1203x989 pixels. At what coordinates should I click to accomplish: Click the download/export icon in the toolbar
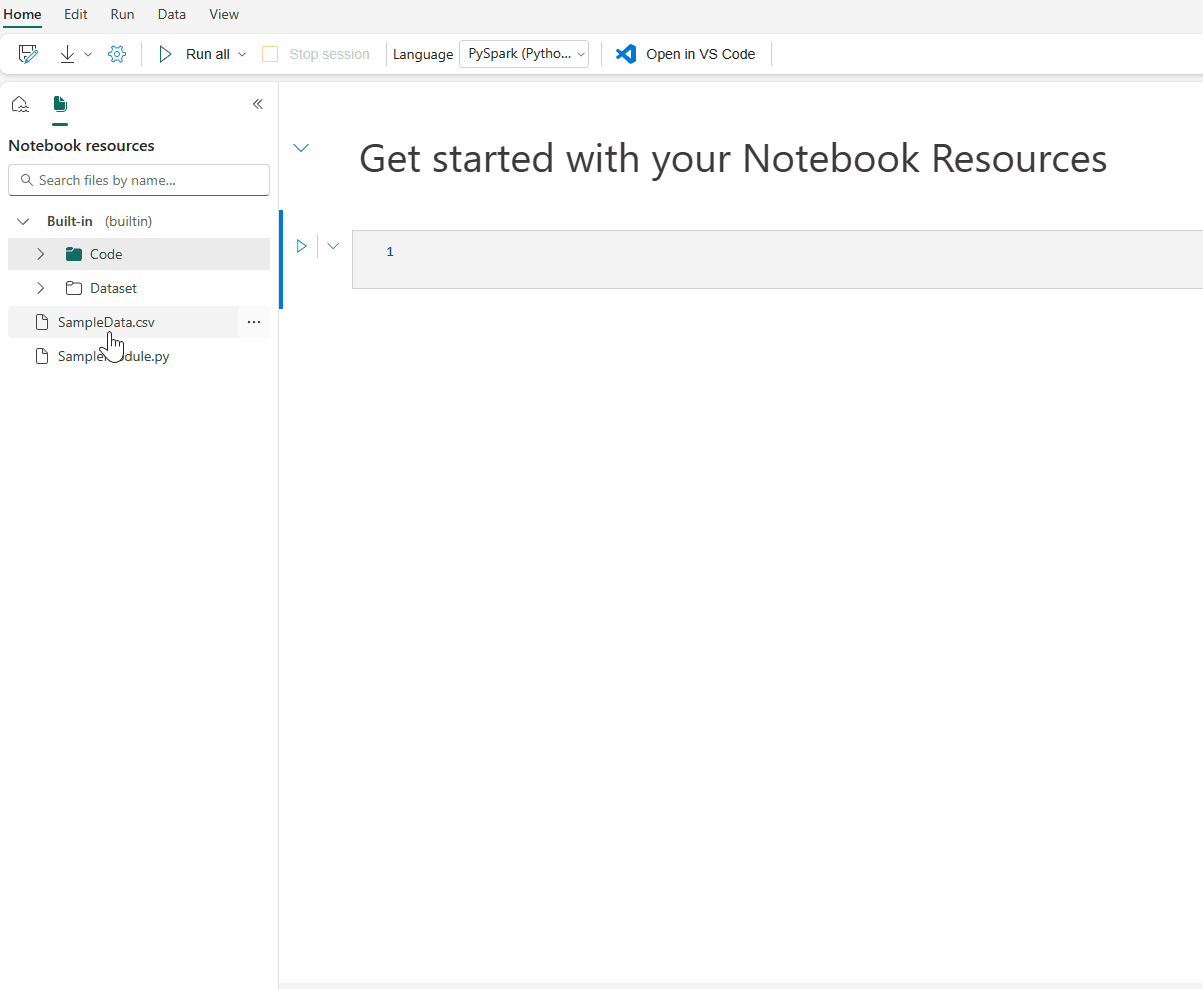click(x=66, y=53)
